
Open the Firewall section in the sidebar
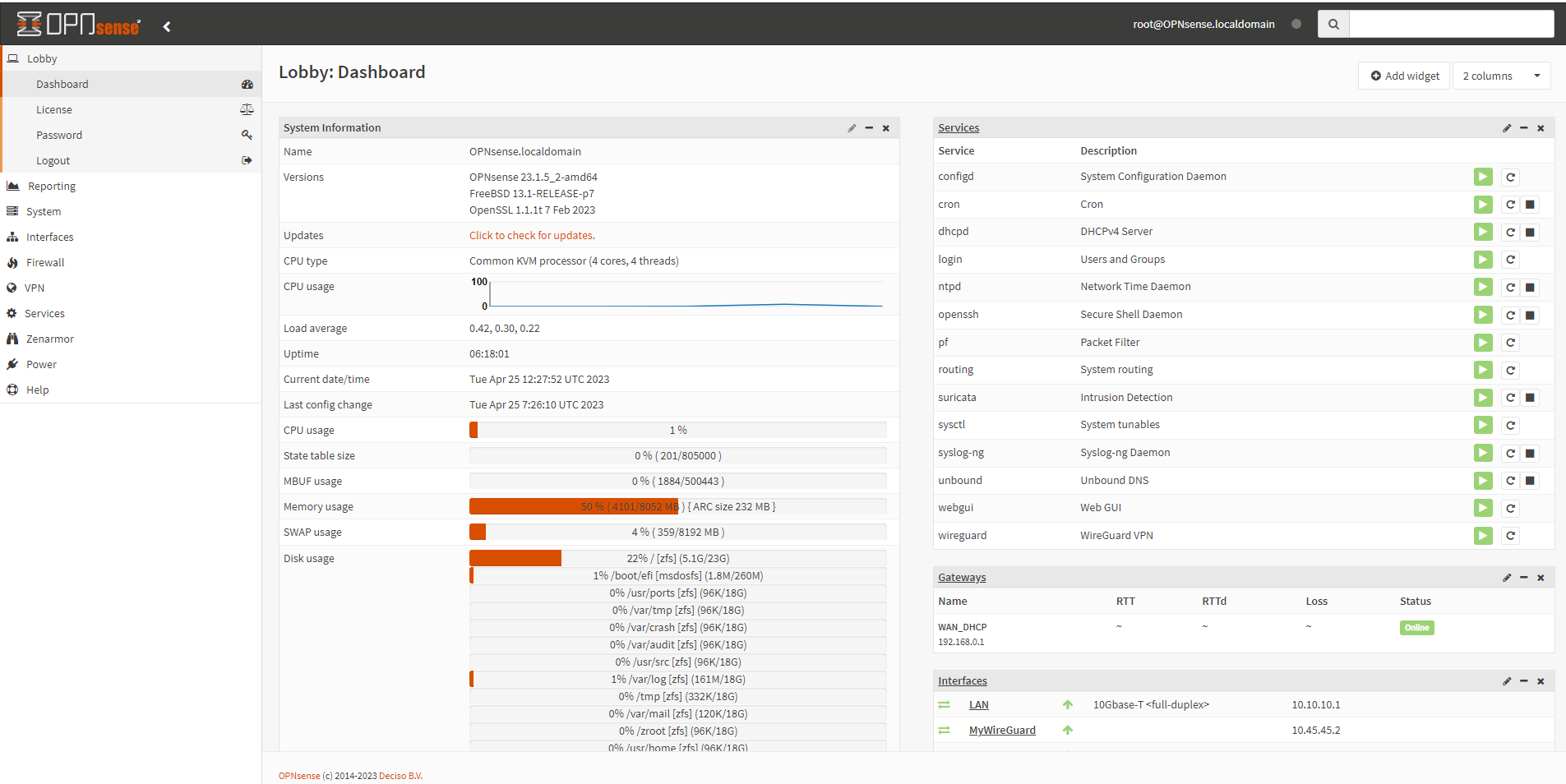[x=44, y=262]
